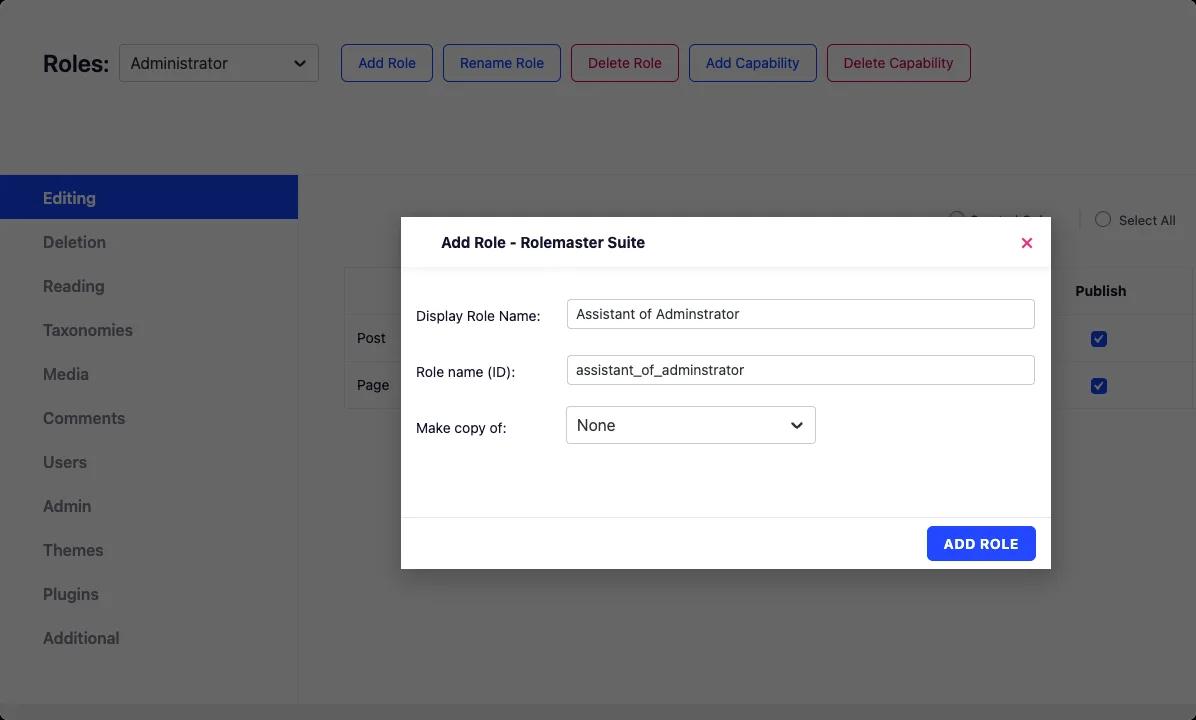Click the Page row label

(373, 385)
